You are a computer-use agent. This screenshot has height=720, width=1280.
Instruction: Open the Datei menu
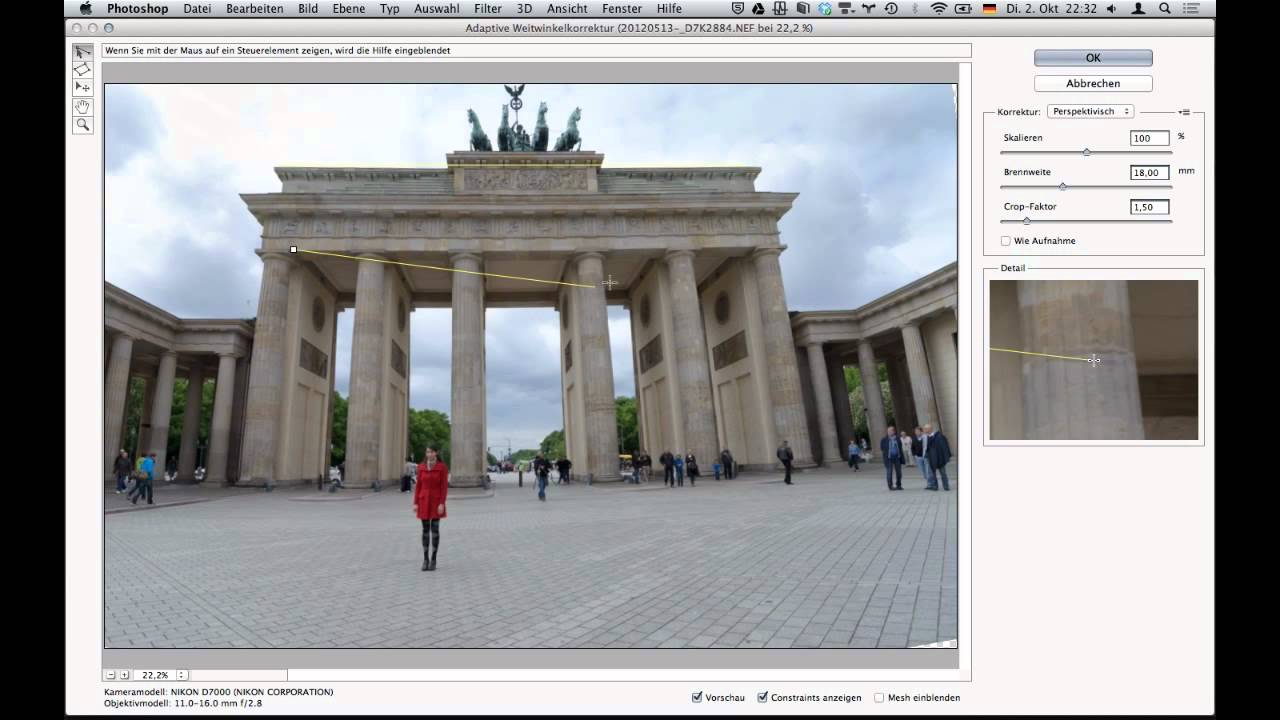point(197,8)
